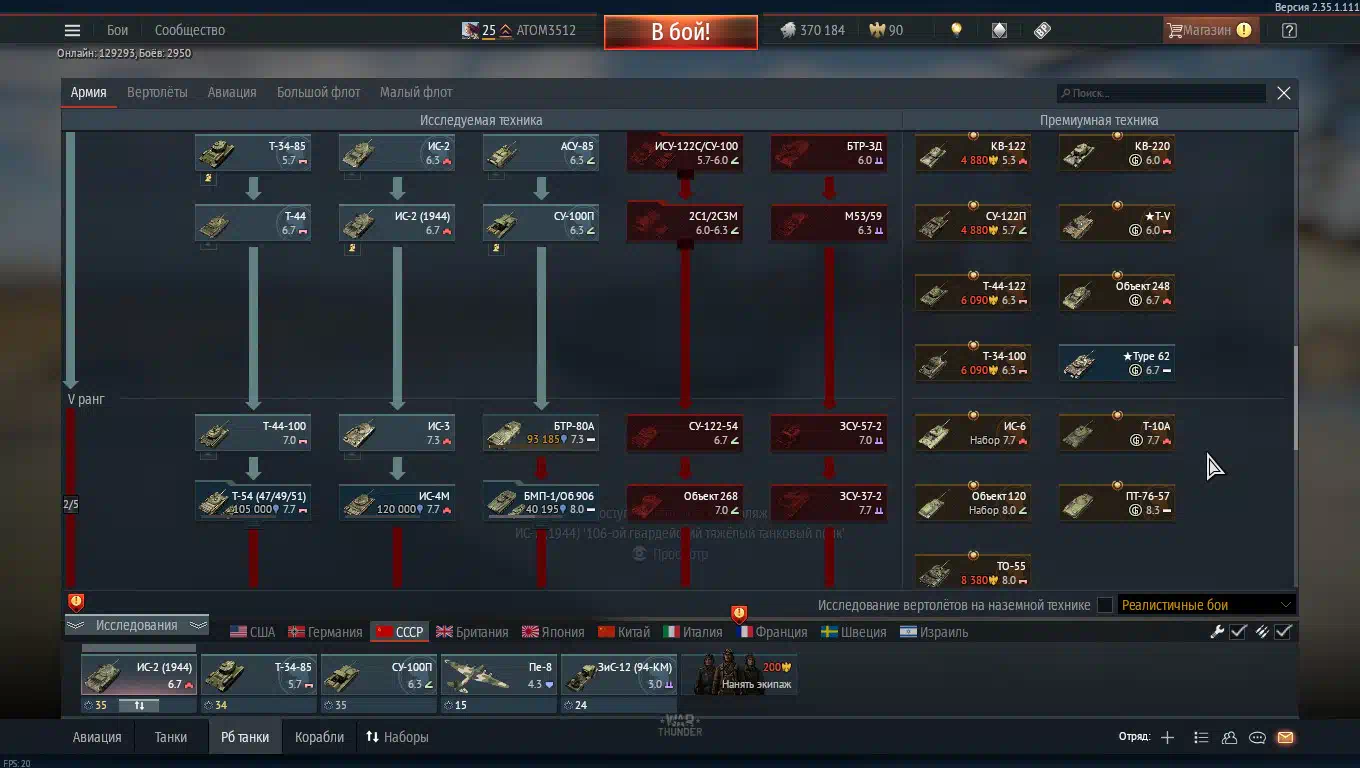
Task: Switch to the Вертолёты tab
Action: coord(157,92)
